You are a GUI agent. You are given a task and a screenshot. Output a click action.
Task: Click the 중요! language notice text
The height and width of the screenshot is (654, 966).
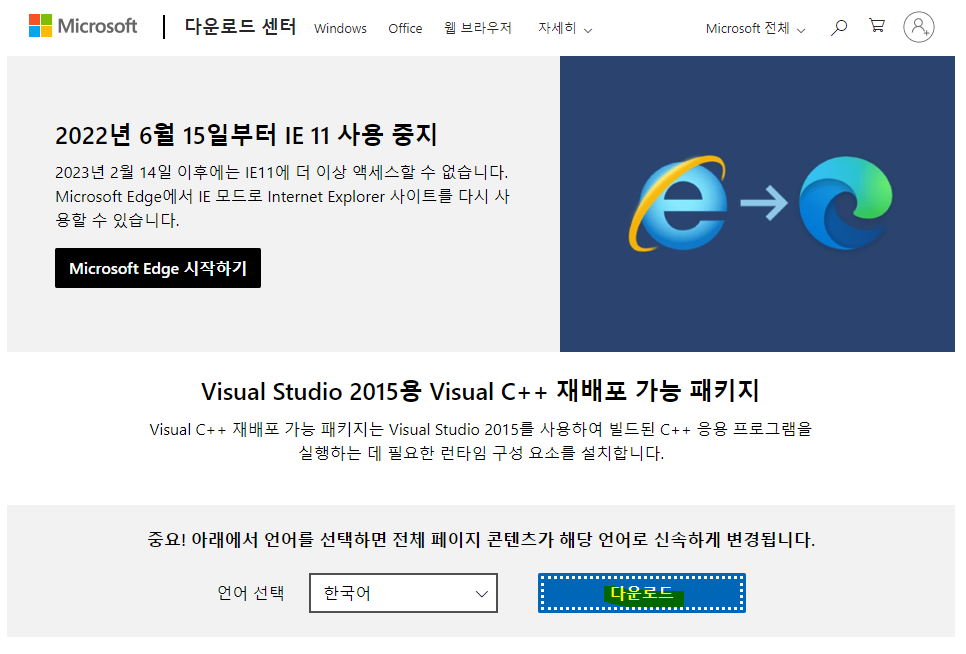click(481, 539)
